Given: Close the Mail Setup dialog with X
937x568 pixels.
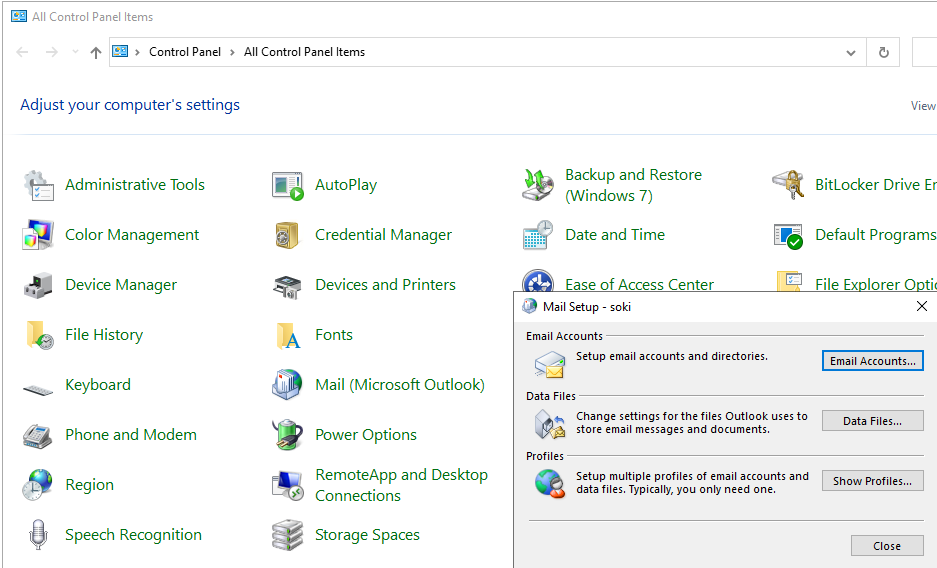Looking at the screenshot, I should pos(921,306).
